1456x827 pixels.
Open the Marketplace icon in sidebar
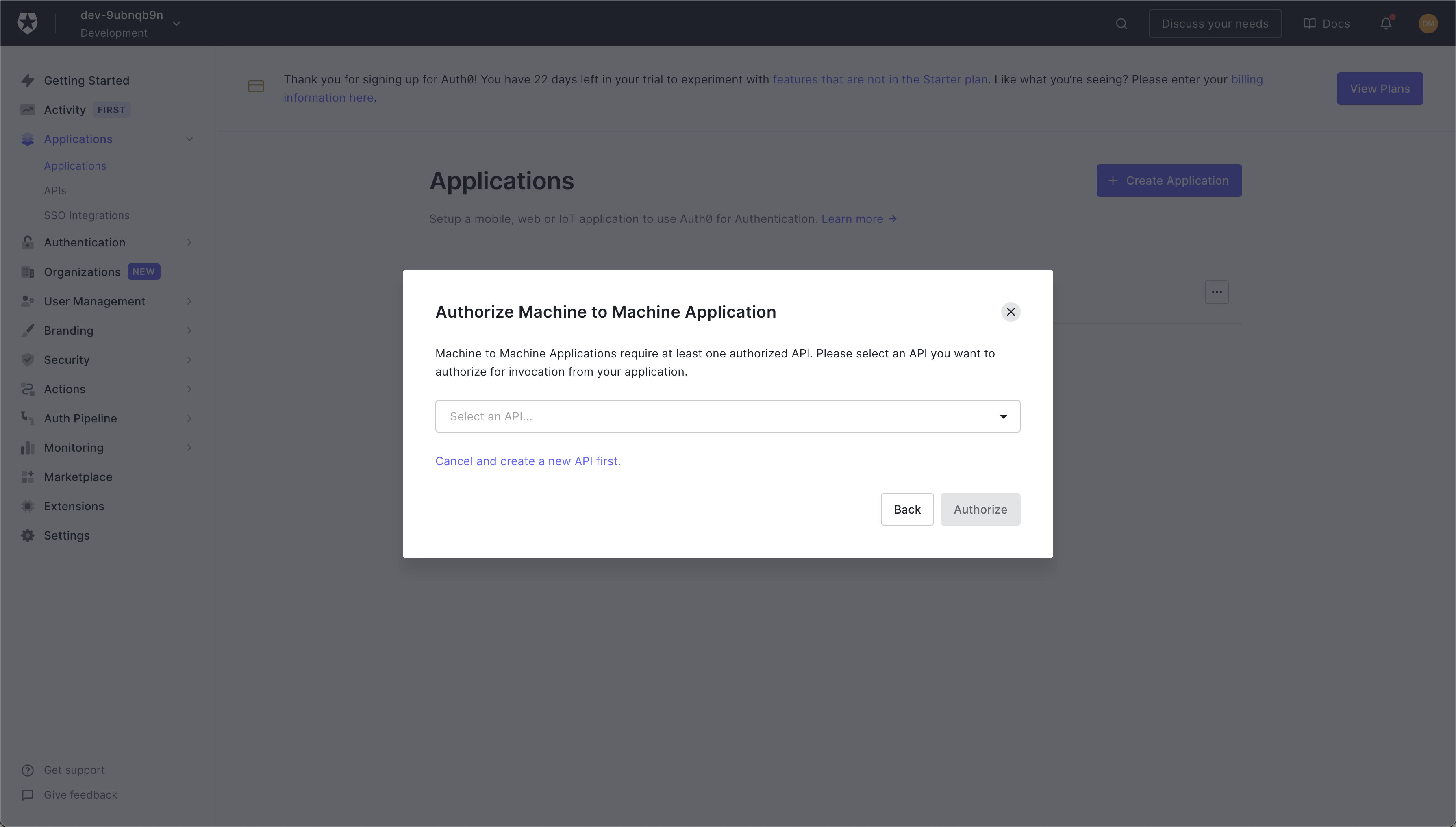[27, 477]
